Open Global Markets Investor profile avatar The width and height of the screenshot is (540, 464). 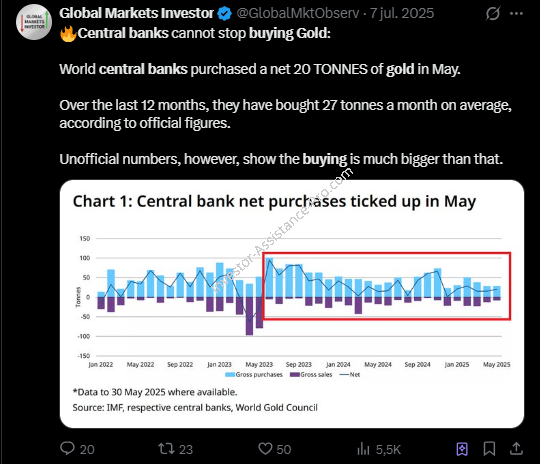[x=34, y=22]
